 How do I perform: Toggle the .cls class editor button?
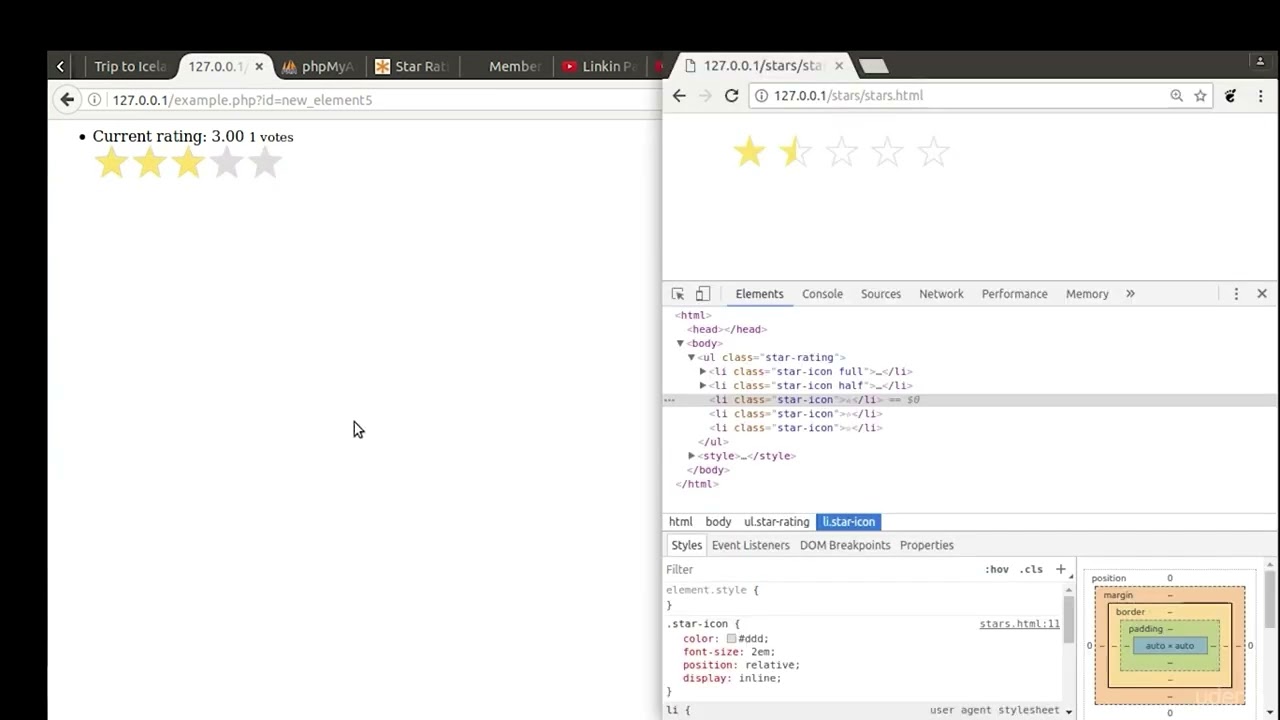(1031, 569)
